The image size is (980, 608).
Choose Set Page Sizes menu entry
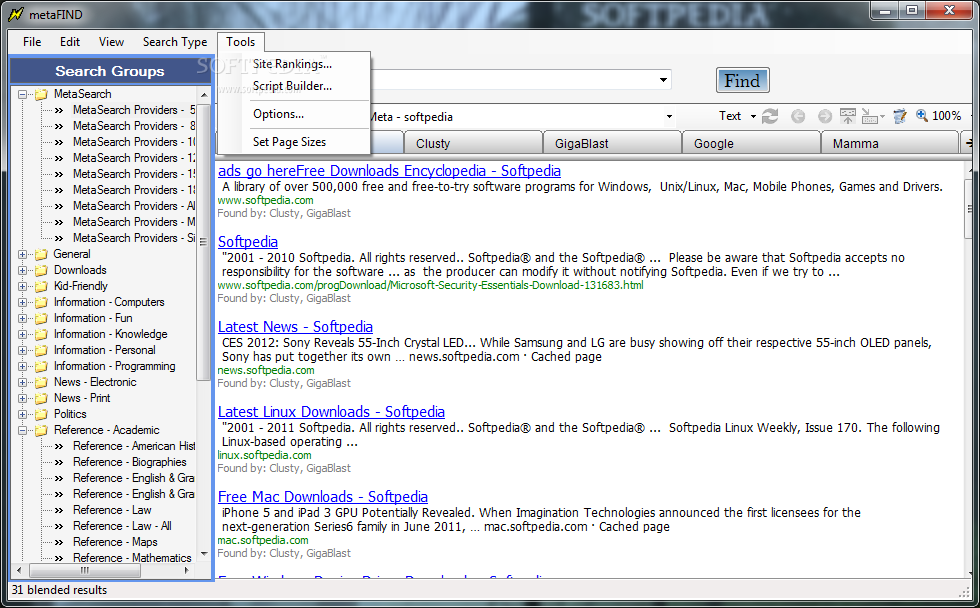[289, 142]
